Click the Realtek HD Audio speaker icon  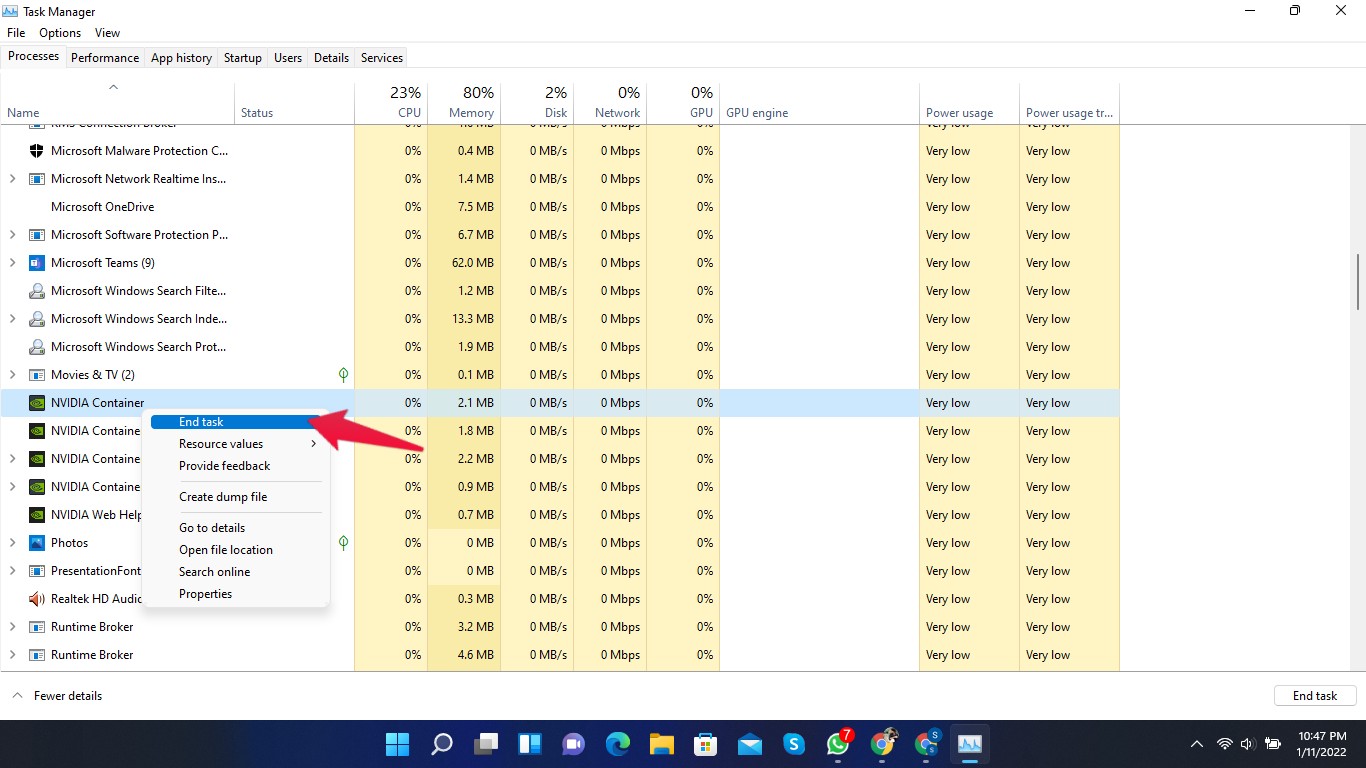coord(37,599)
